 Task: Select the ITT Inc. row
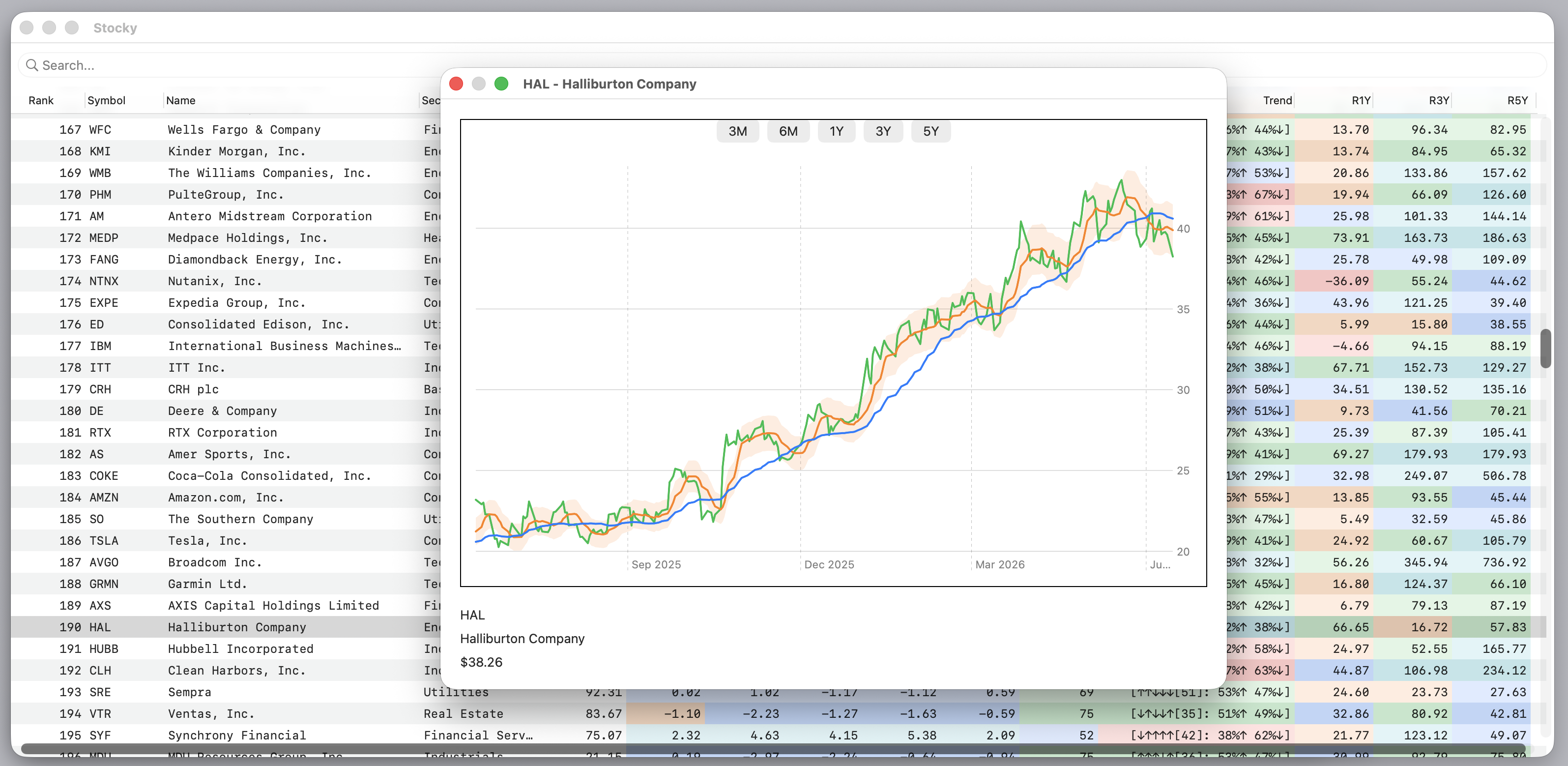(x=779, y=367)
